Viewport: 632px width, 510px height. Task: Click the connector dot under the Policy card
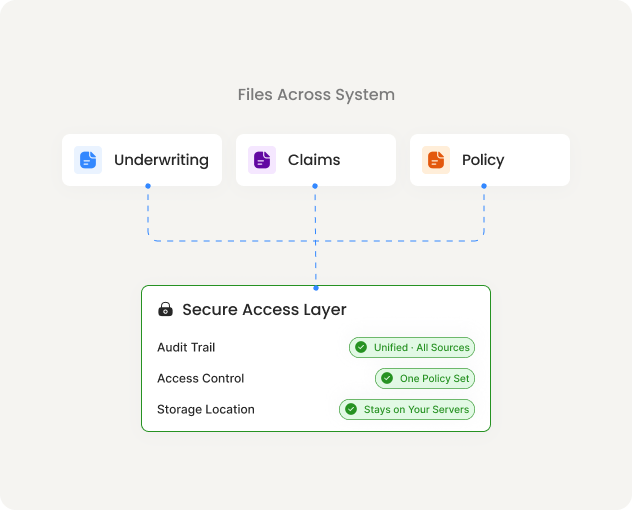click(x=484, y=186)
